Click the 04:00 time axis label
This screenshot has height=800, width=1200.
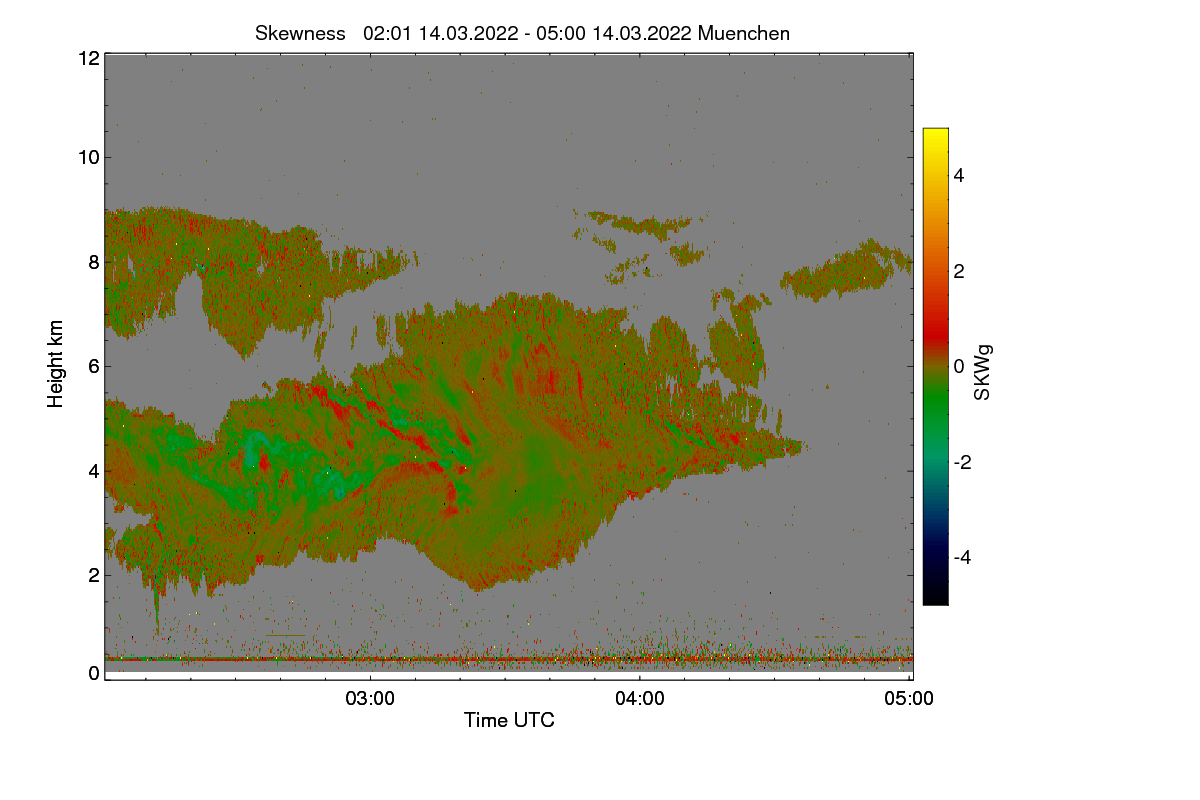[x=640, y=699]
